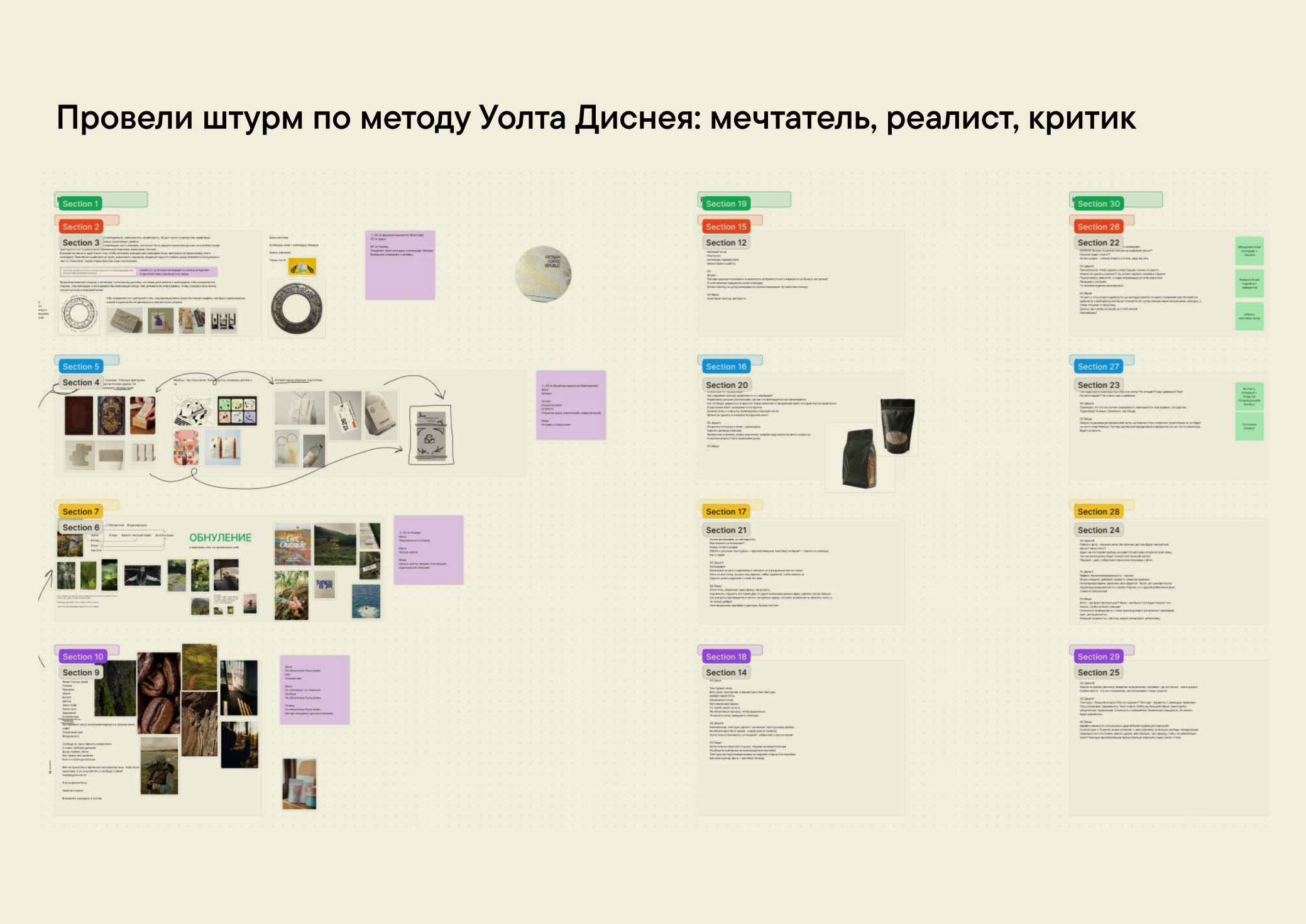Screen dimensions: 1306x924
Task: Select the Get Outside poster image
Action: click(x=292, y=544)
